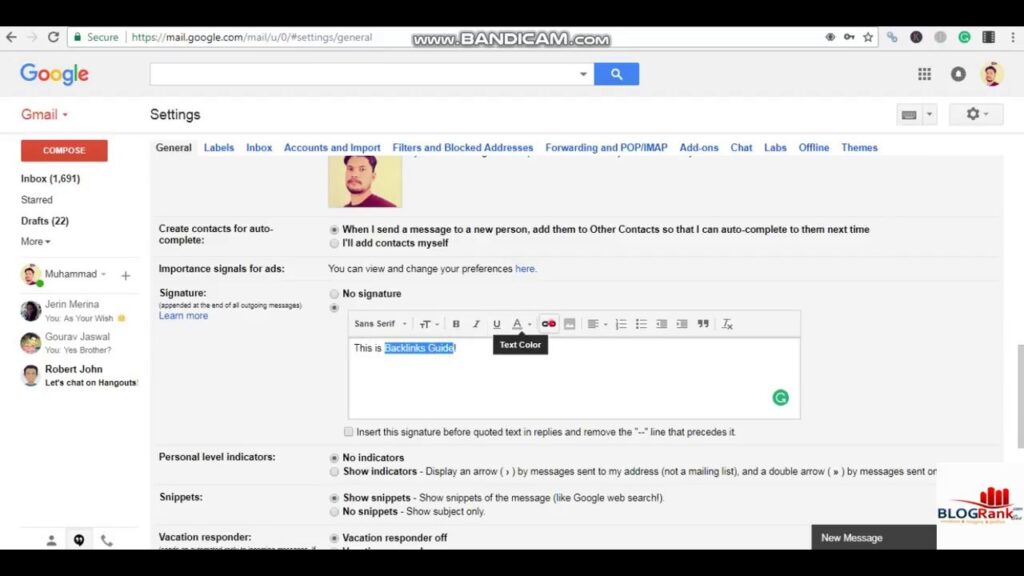This screenshot has width=1024, height=576.
Task: Switch to the Labels settings tab
Action: click(219, 148)
